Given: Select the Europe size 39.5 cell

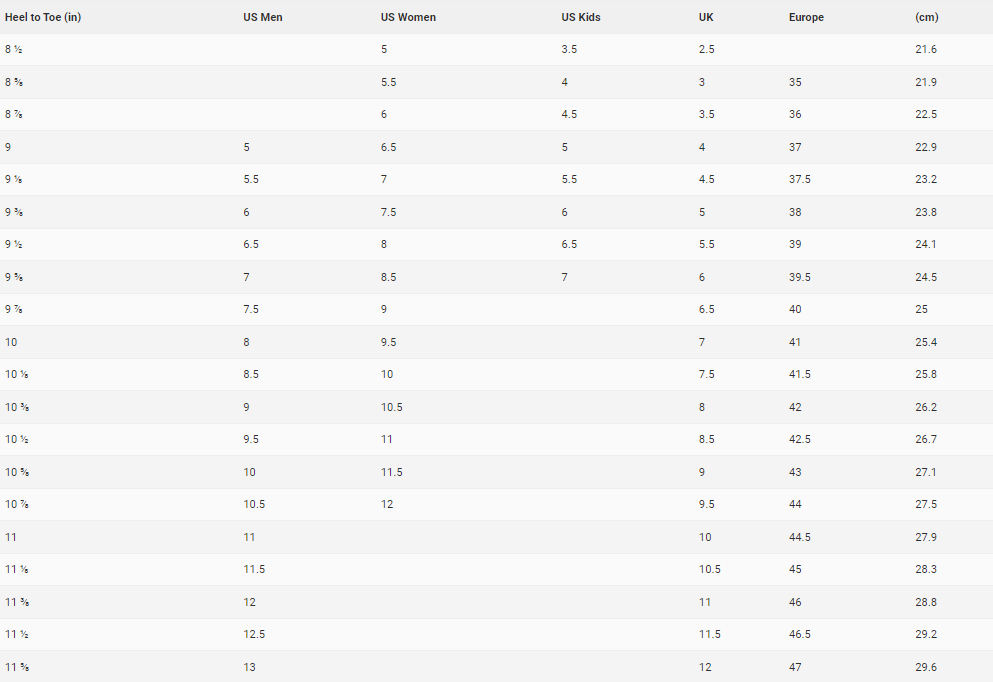Looking at the screenshot, I should click(x=800, y=277).
